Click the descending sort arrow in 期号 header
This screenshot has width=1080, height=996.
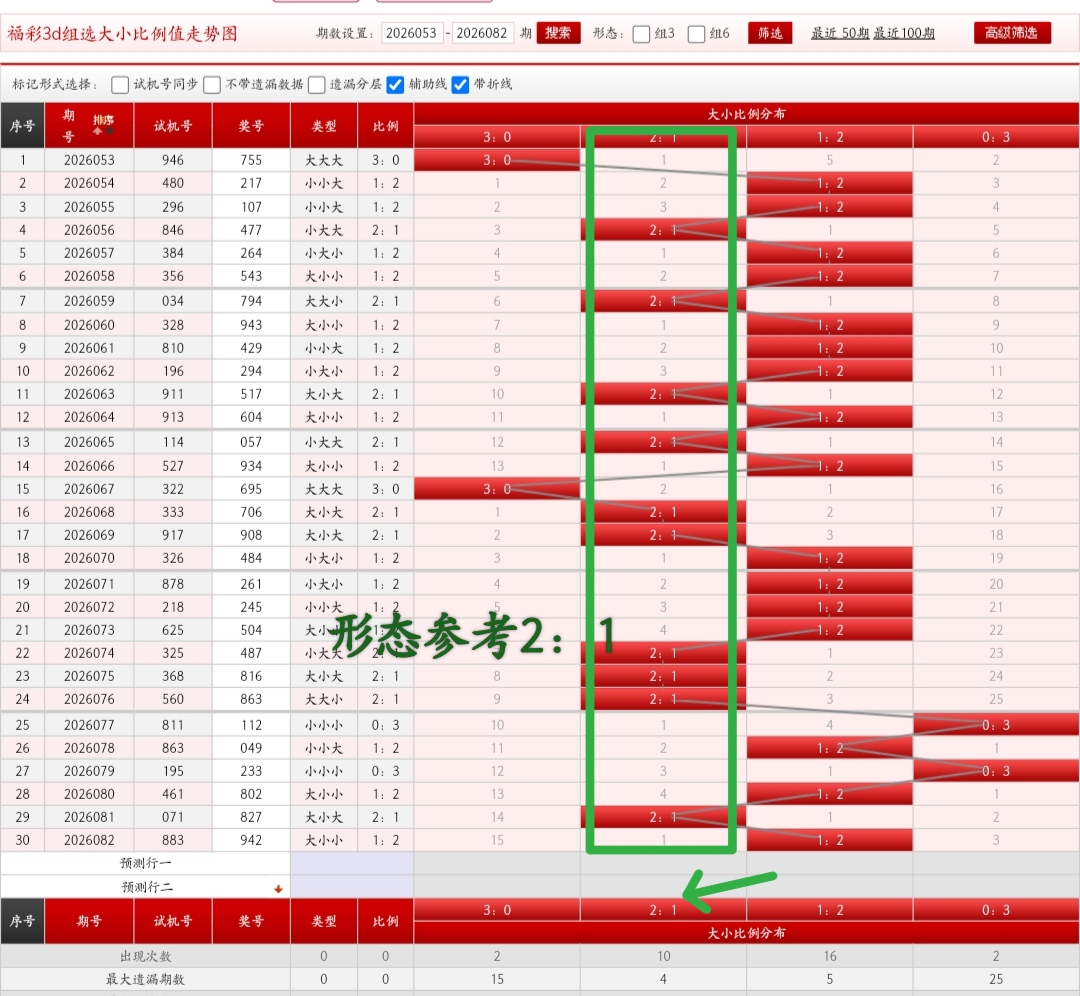[x=109, y=130]
